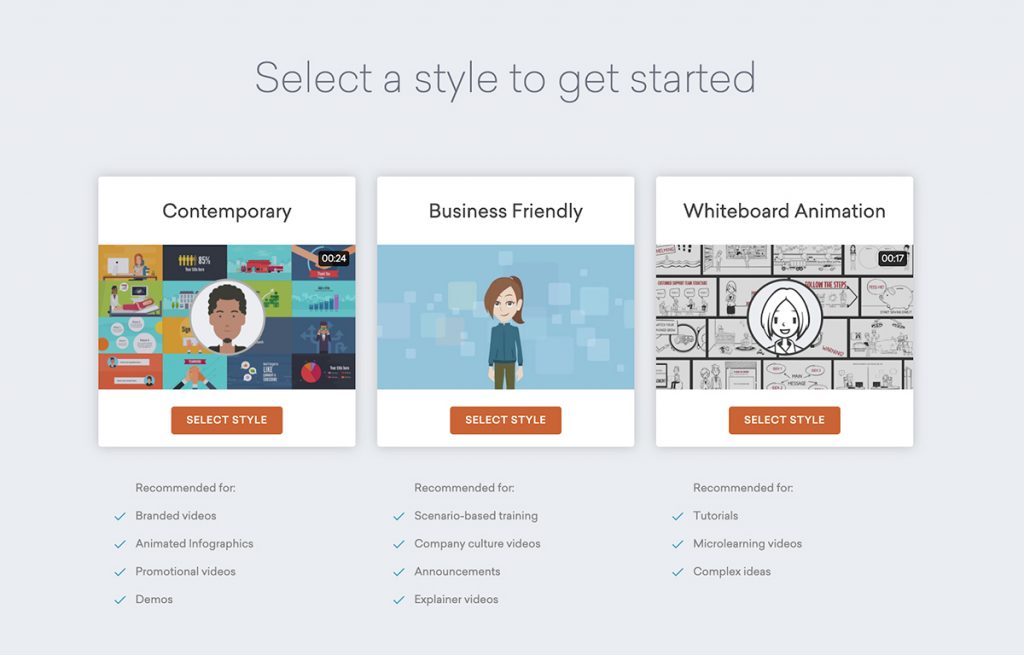Click the circular sketch avatar in Whiteboard preview
Image resolution: width=1024 pixels, height=655 pixels.
click(785, 317)
